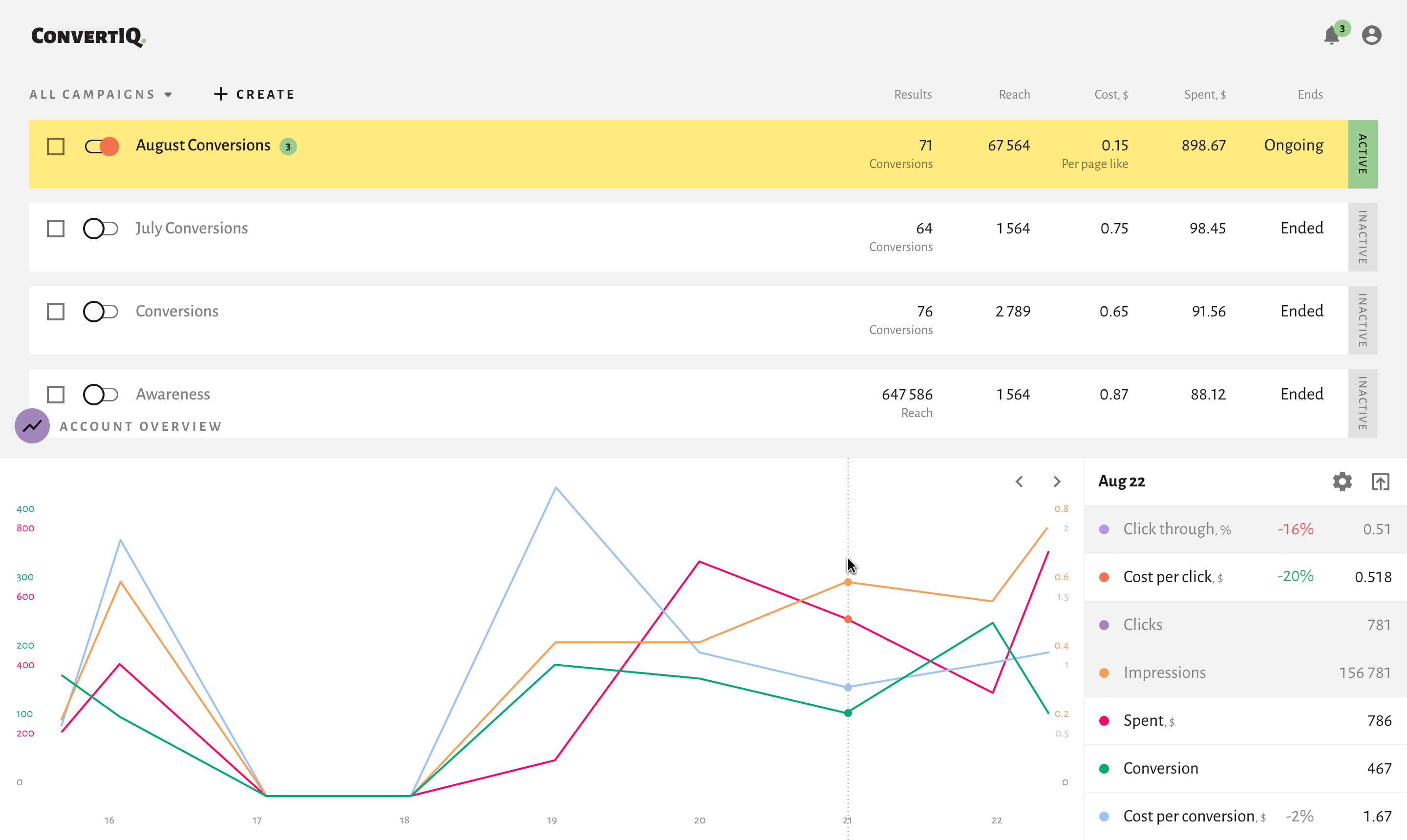Check the August Conversions row checkbox
1407x840 pixels.
point(55,146)
